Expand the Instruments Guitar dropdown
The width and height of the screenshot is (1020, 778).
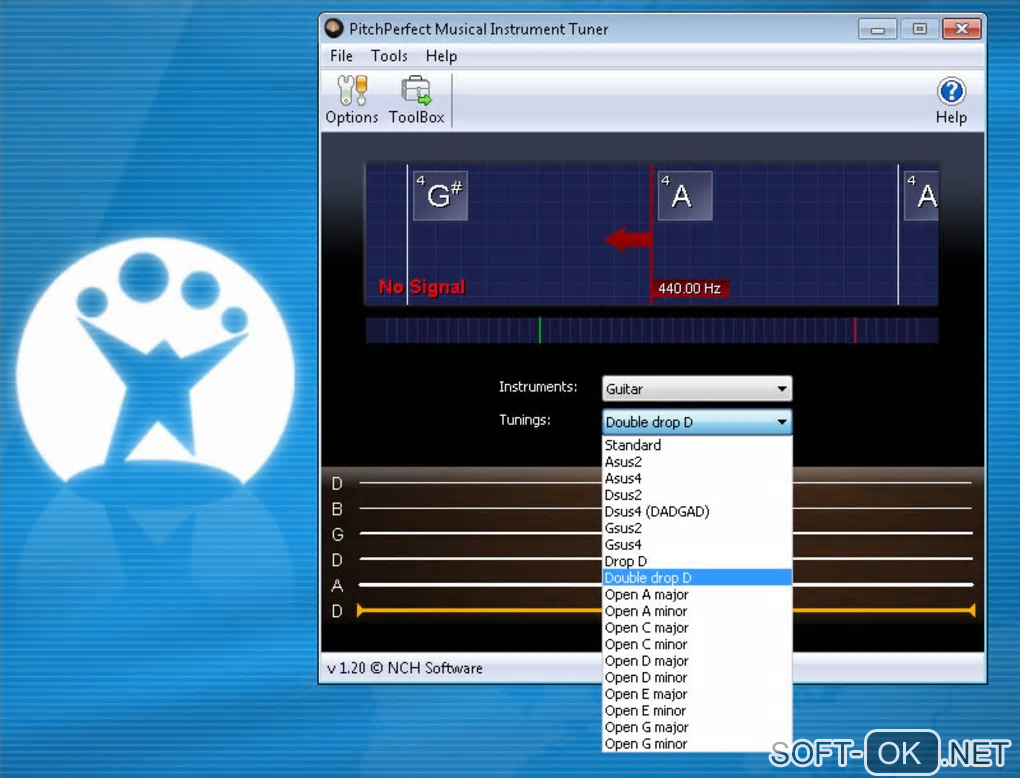tap(697, 388)
